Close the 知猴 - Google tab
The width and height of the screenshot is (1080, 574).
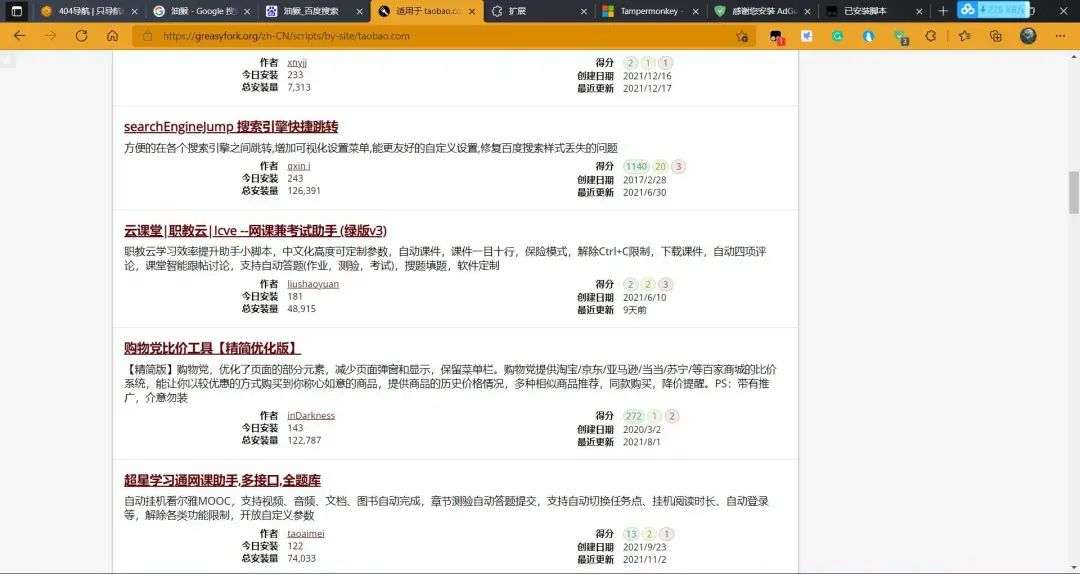247,12
